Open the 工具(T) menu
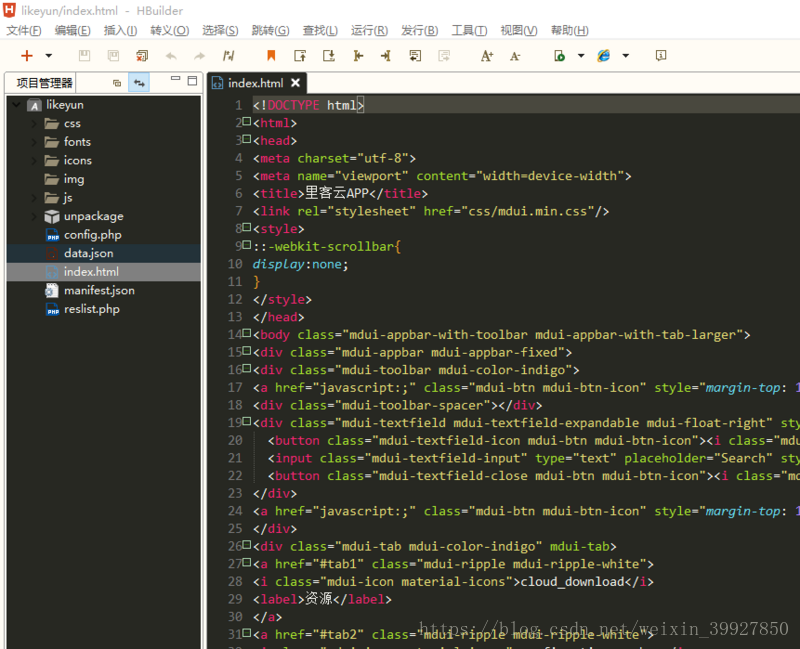800x649 pixels. point(469,30)
